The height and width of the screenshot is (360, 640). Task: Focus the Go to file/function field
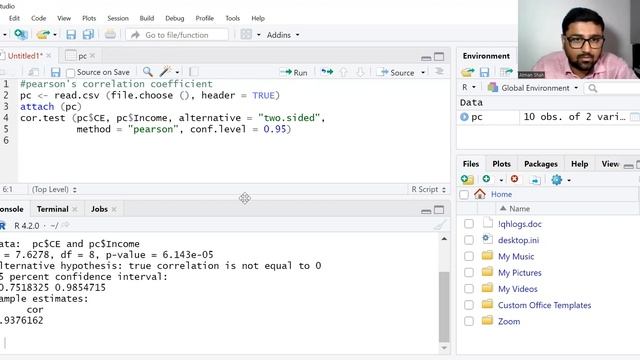177,35
